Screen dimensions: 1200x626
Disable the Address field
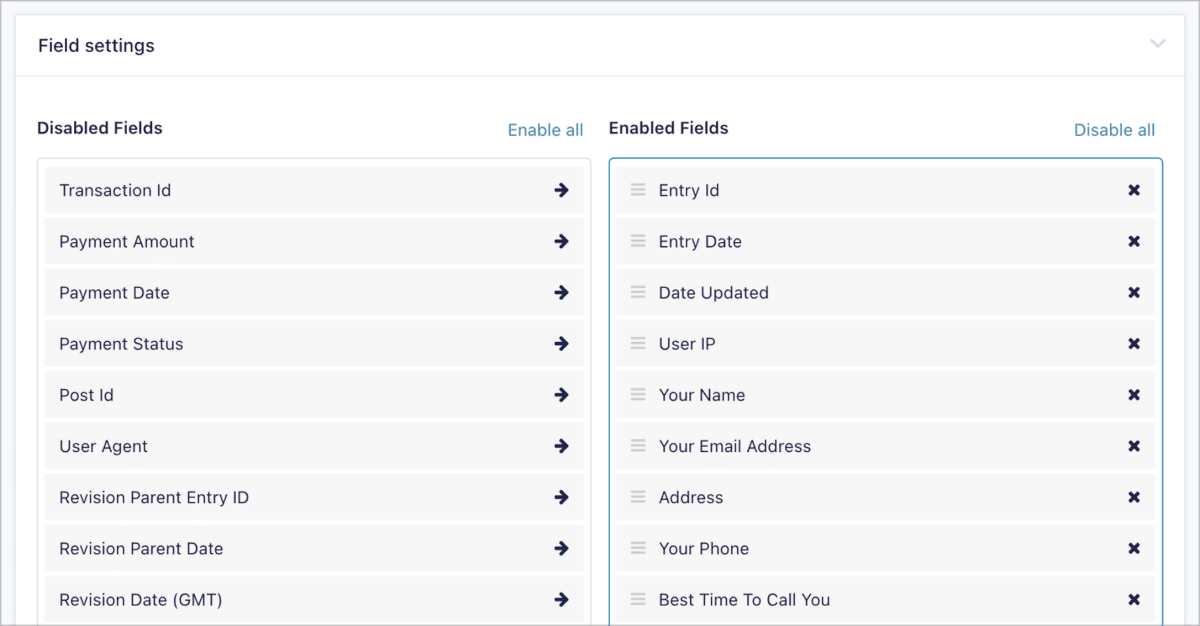(x=1134, y=497)
